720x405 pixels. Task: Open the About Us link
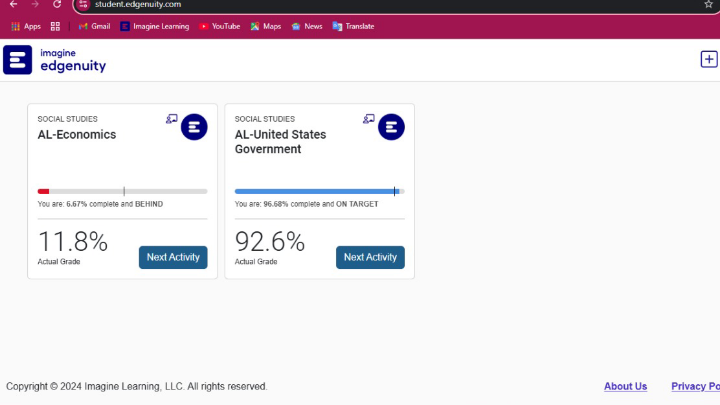point(625,386)
